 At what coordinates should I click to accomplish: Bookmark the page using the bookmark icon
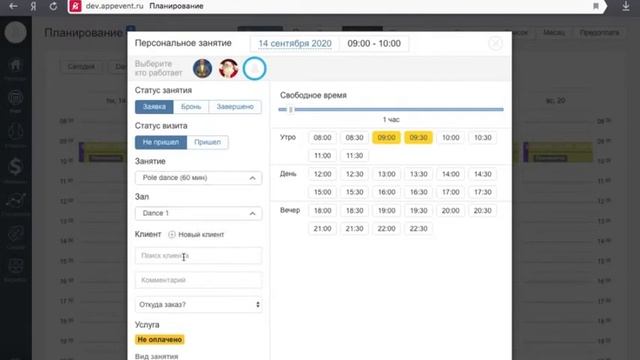tap(596, 6)
